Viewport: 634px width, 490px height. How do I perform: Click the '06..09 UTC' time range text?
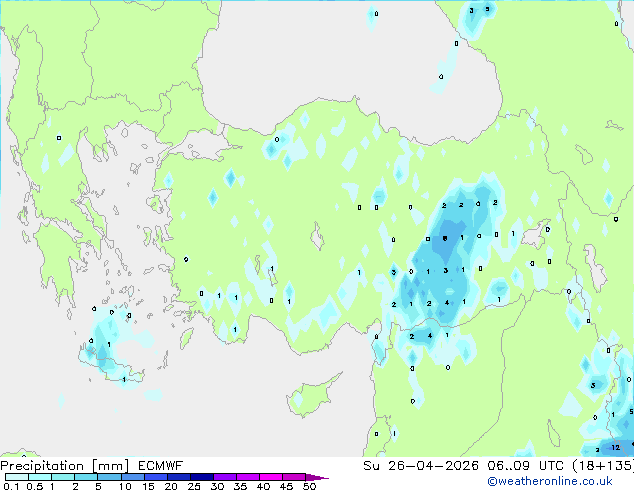(525, 466)
